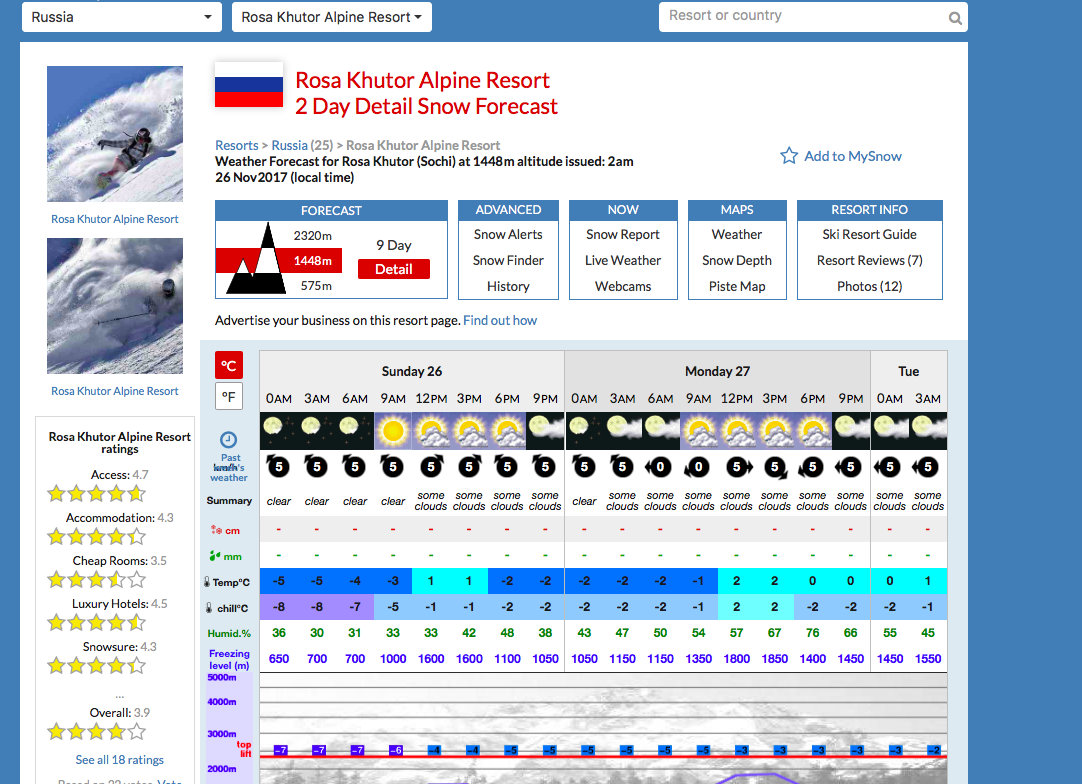Select the 2320m elevation forecast
1082x784 pixels.
313,236
